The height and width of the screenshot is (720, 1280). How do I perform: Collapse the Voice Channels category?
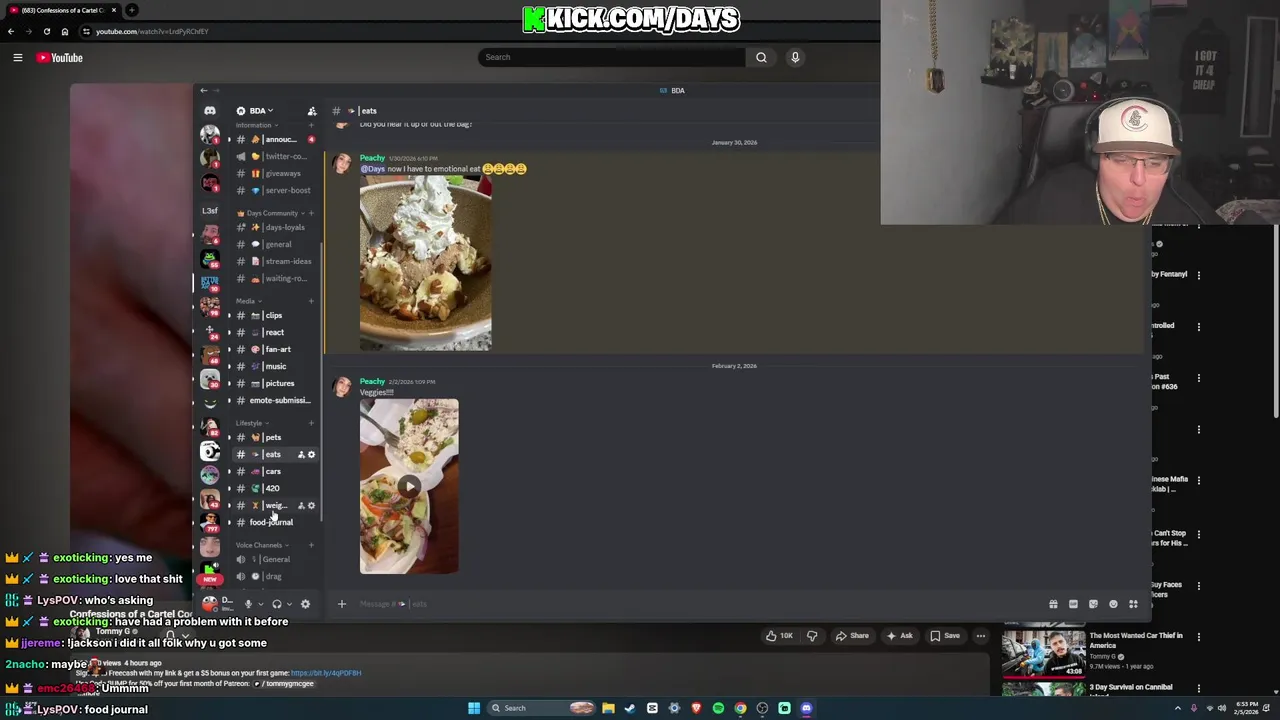tap(261, 545)
